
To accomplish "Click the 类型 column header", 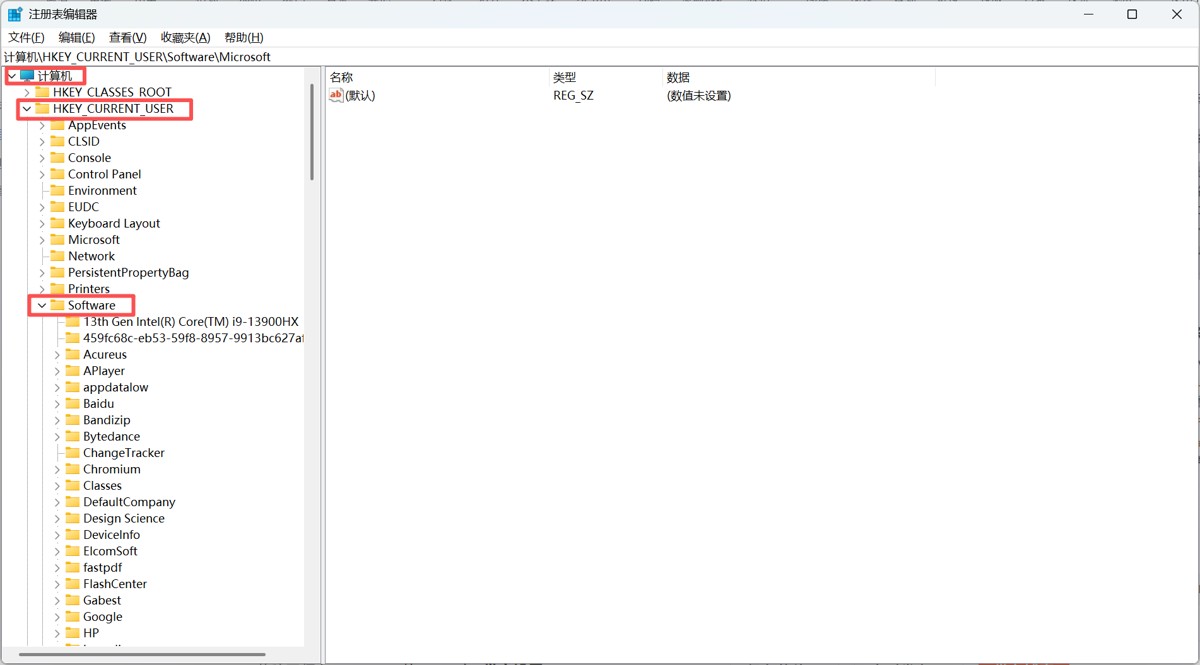I will (x=606, y=77).
